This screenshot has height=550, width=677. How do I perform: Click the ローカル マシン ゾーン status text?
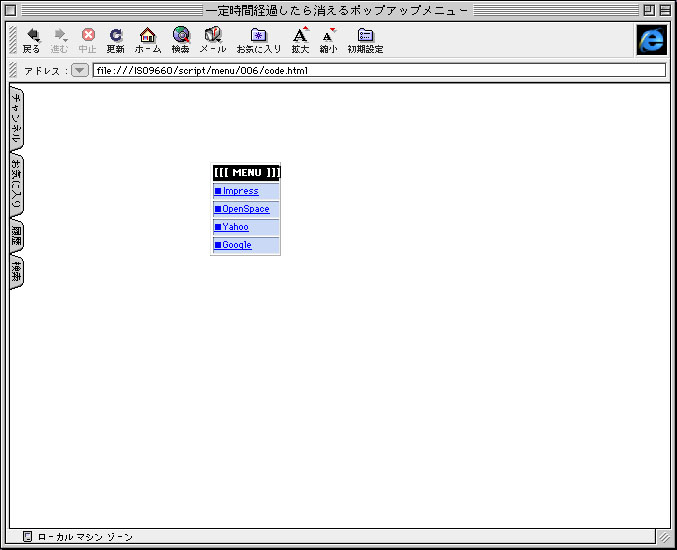pyautogui.click(x=85, y=537)
